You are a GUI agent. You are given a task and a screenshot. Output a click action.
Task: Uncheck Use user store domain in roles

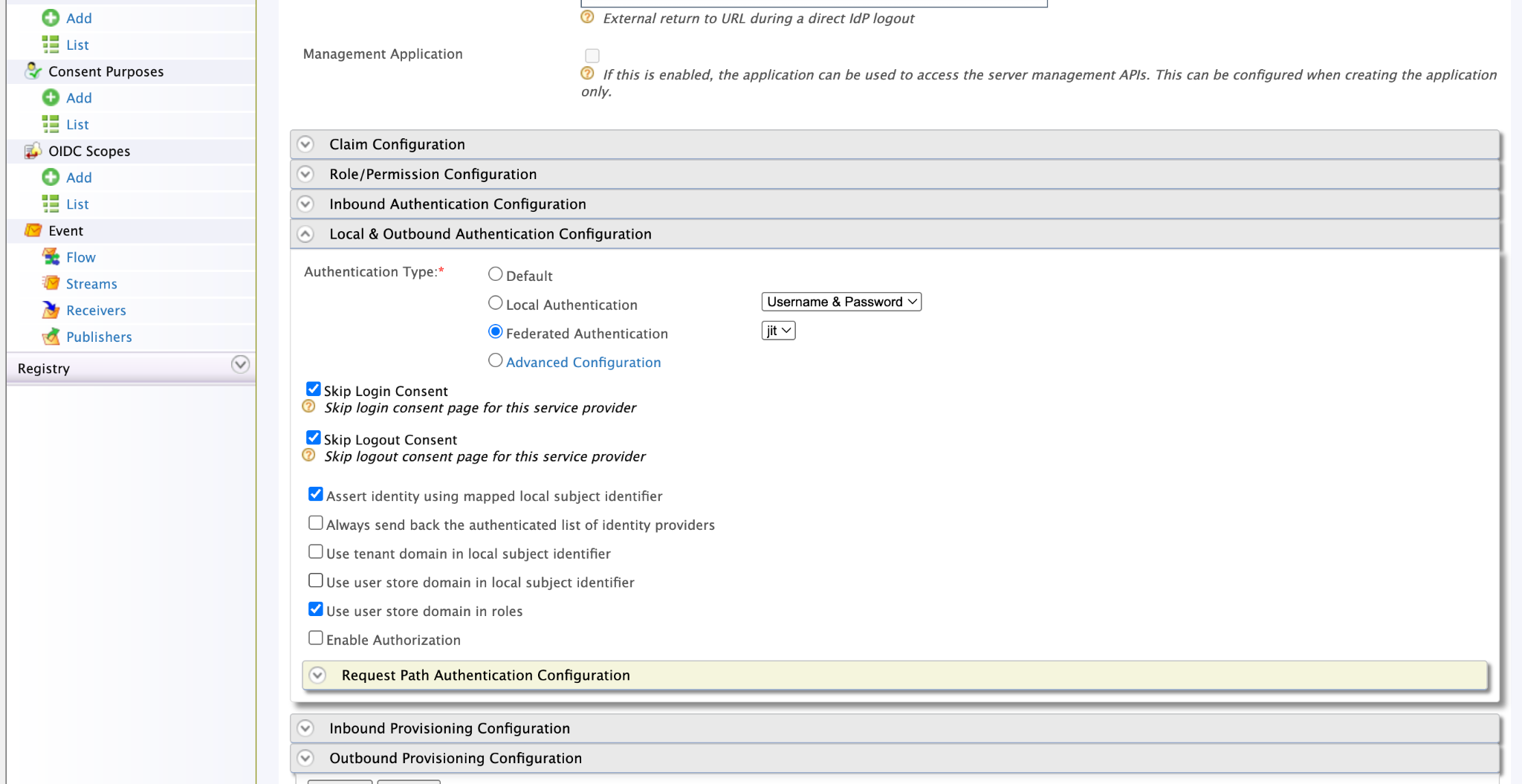tap(316, 609)
